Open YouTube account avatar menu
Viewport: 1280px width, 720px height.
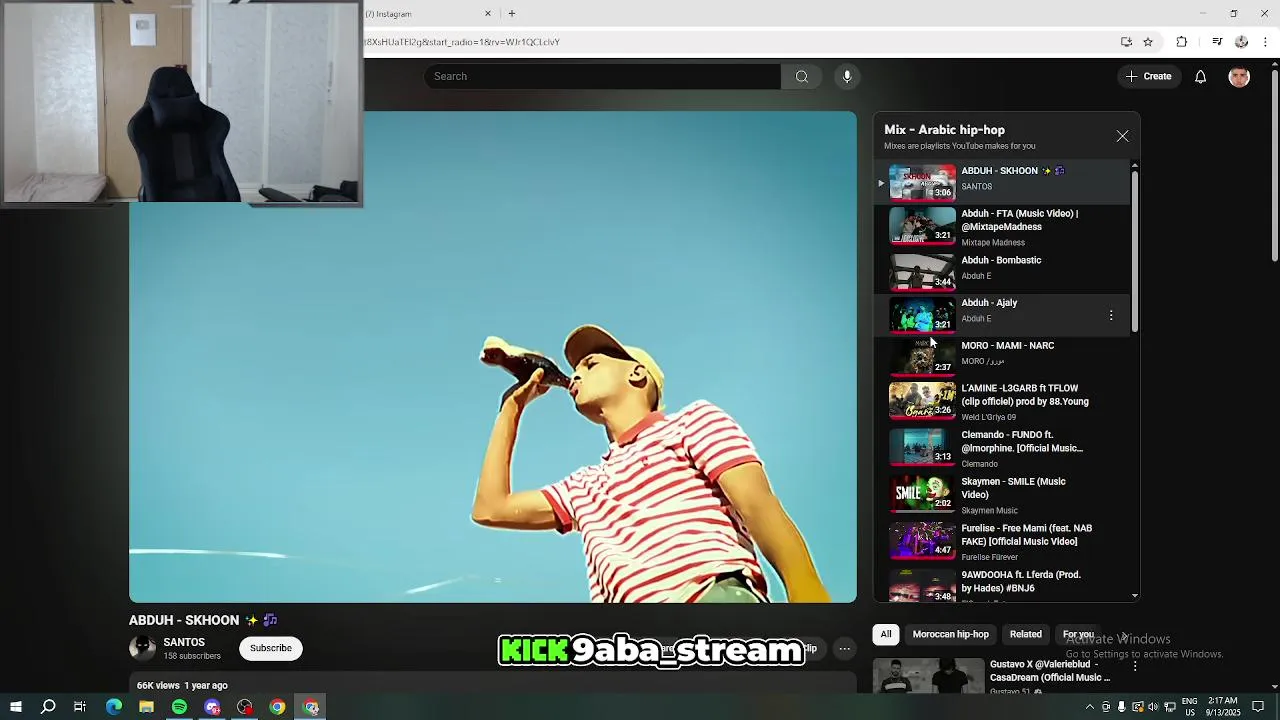click(x=1239, y=77)
